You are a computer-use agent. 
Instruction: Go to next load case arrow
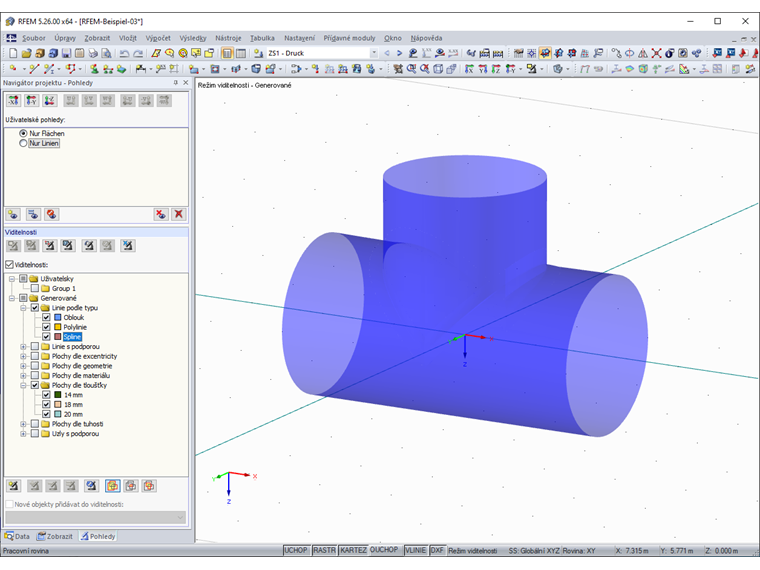[x=399, y=53]
